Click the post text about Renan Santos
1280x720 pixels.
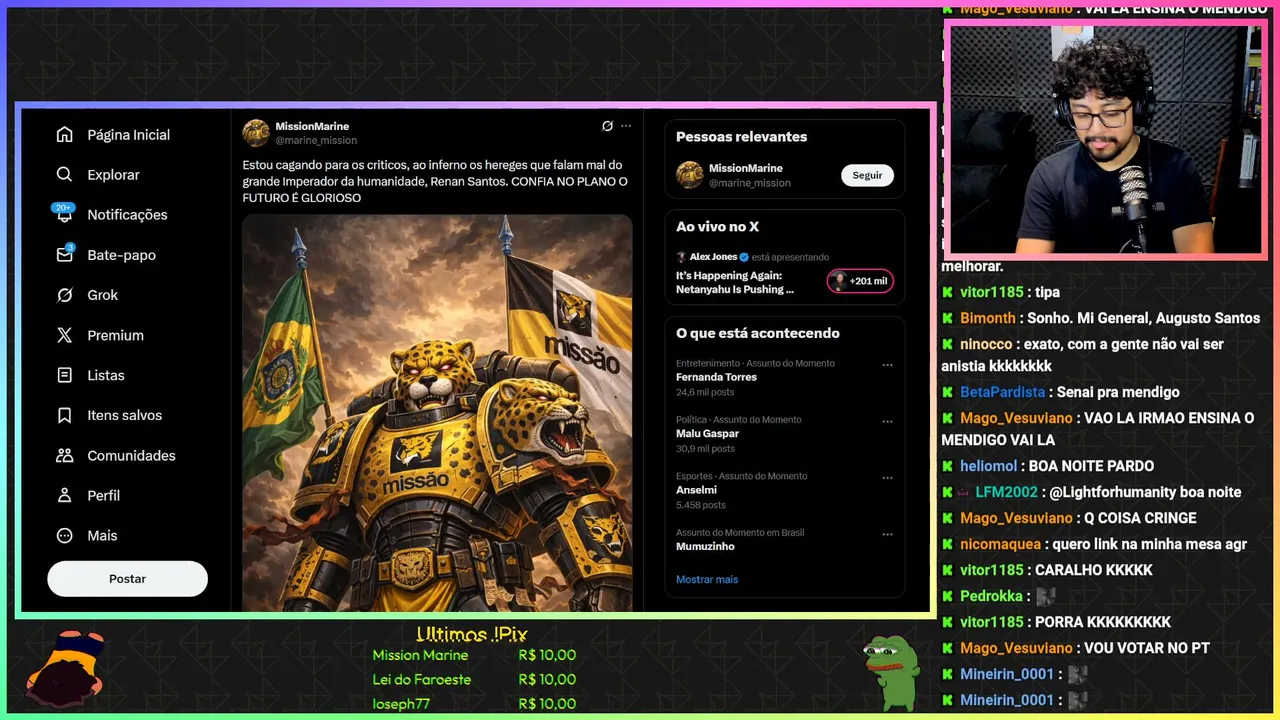tap(435, 181)
